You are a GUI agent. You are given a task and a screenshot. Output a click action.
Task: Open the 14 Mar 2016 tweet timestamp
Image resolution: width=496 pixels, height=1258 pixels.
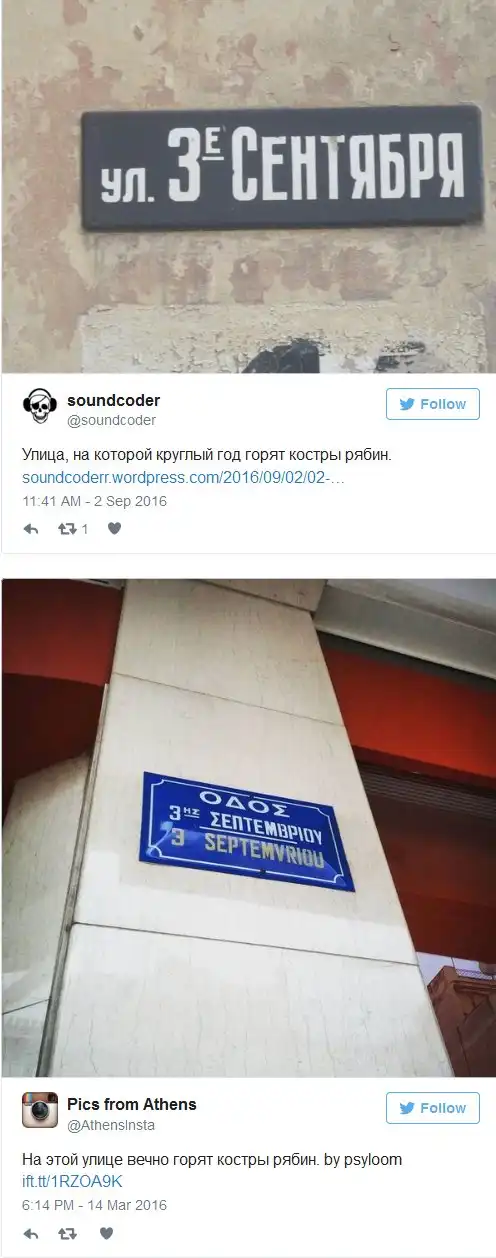pyautogui.click(x=94, y=1205)
